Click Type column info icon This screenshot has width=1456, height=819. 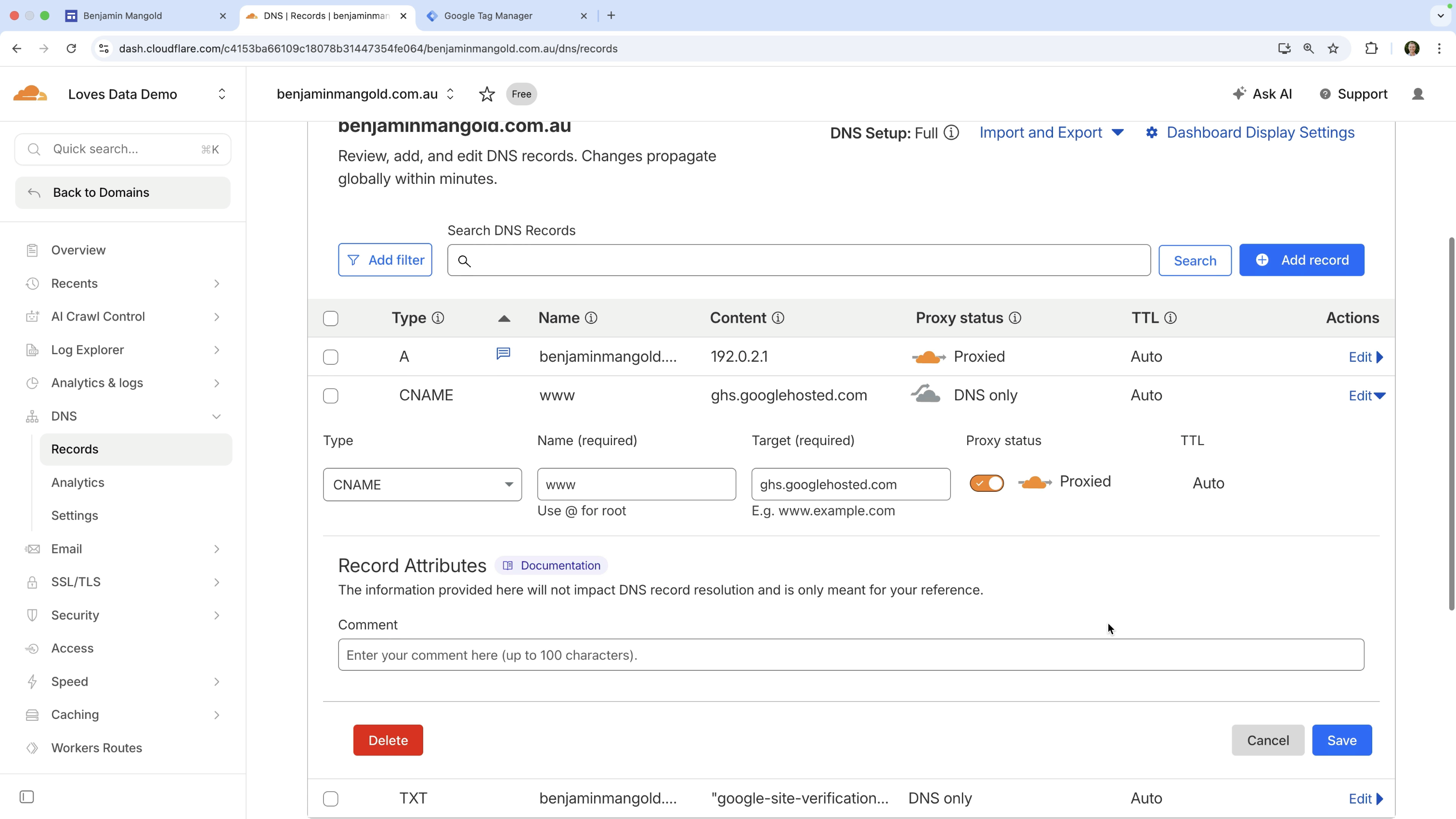tap(438, 318)
